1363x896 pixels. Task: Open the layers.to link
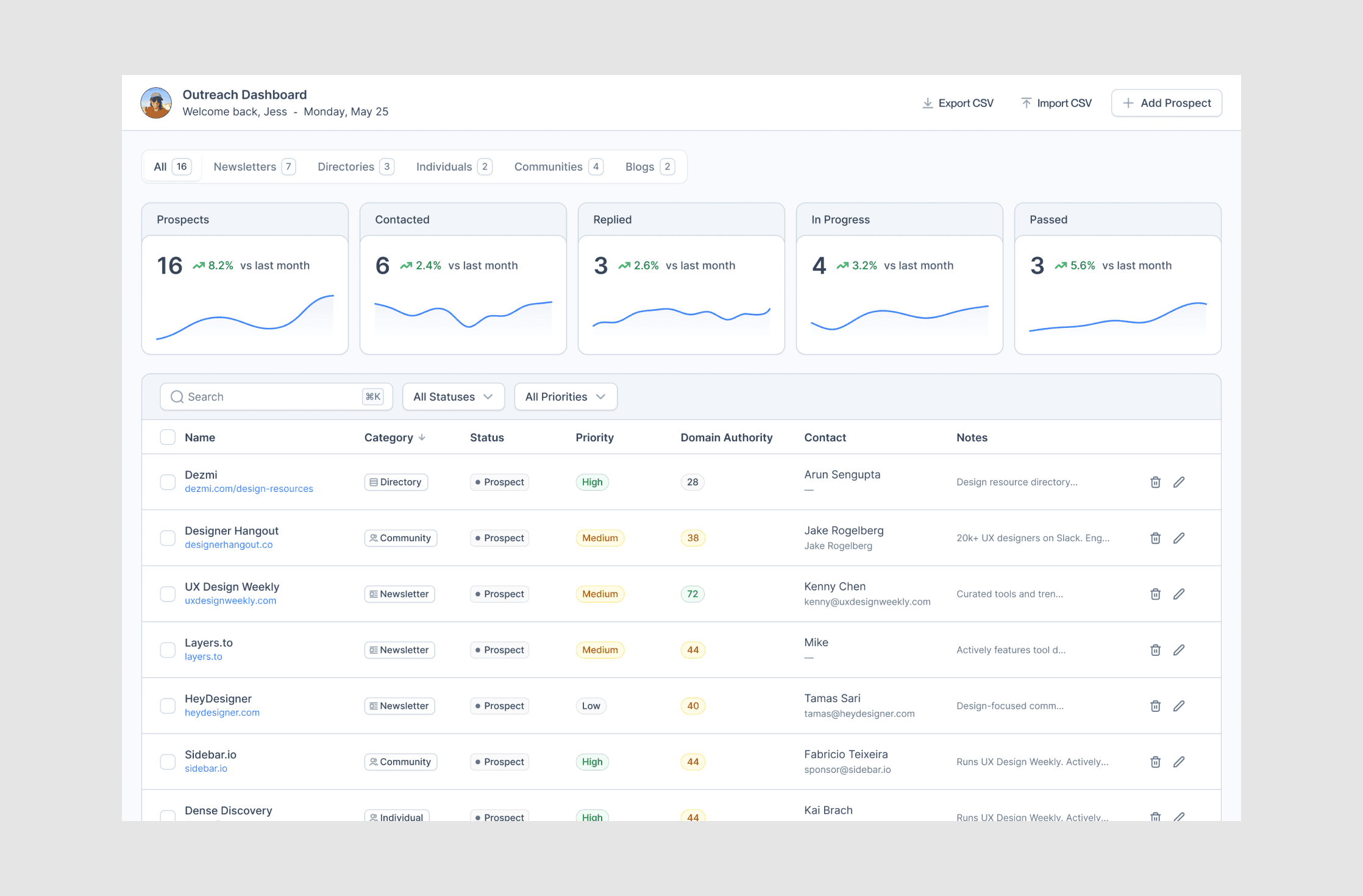(203, 657)
